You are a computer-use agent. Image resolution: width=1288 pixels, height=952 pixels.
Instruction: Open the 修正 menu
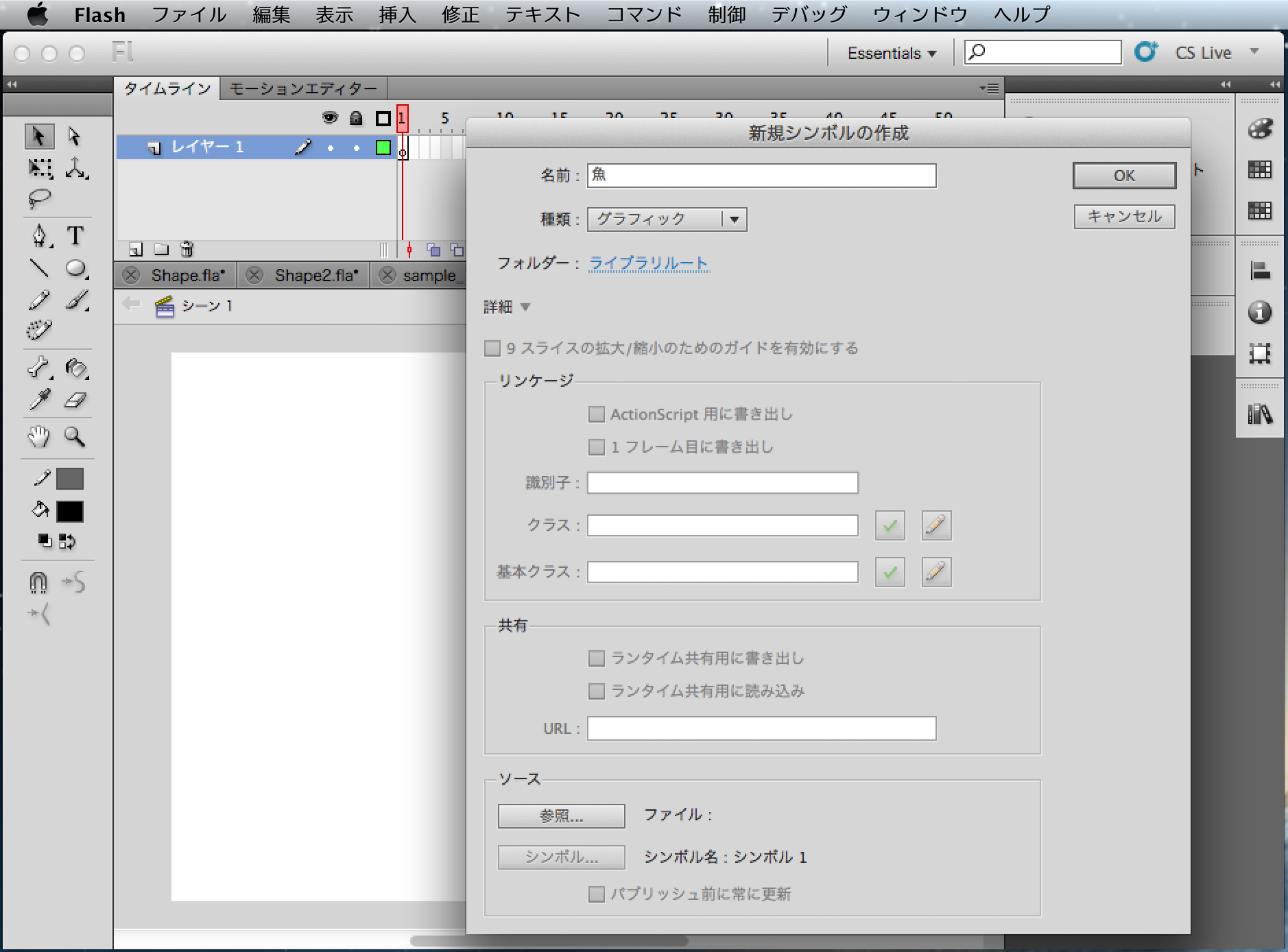tap(460, 14)
